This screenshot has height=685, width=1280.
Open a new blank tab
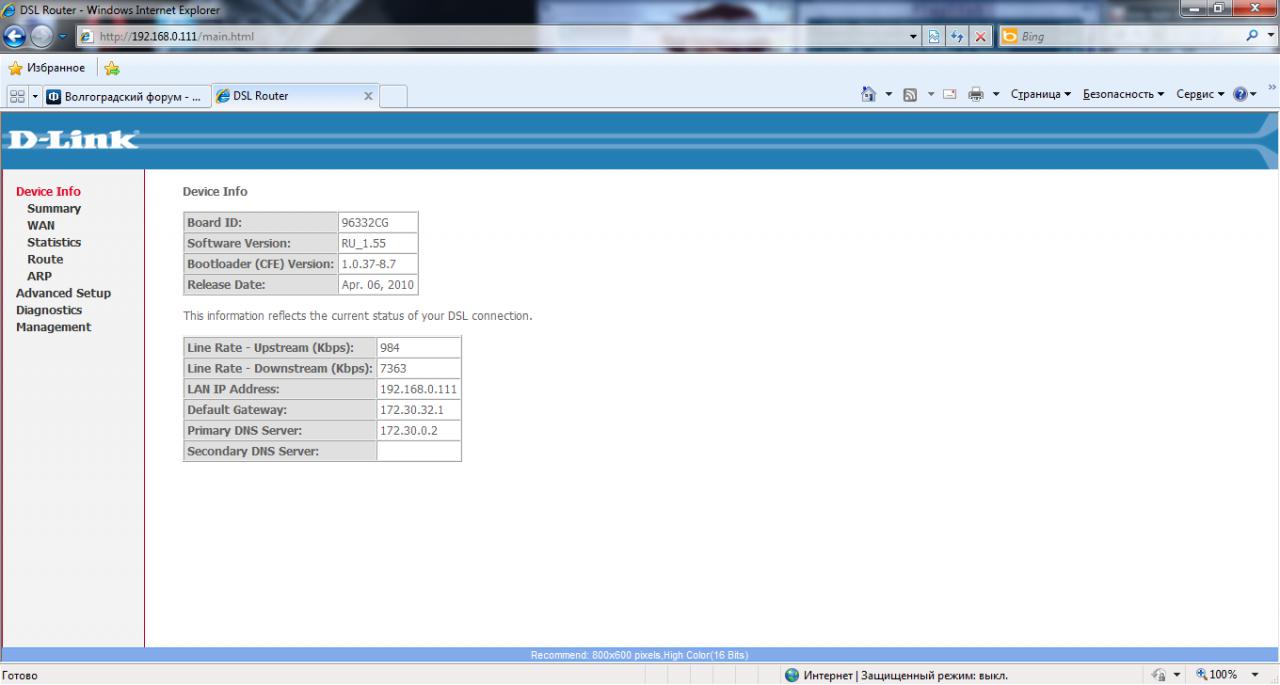pyautogui.click(x=394, y=96)
